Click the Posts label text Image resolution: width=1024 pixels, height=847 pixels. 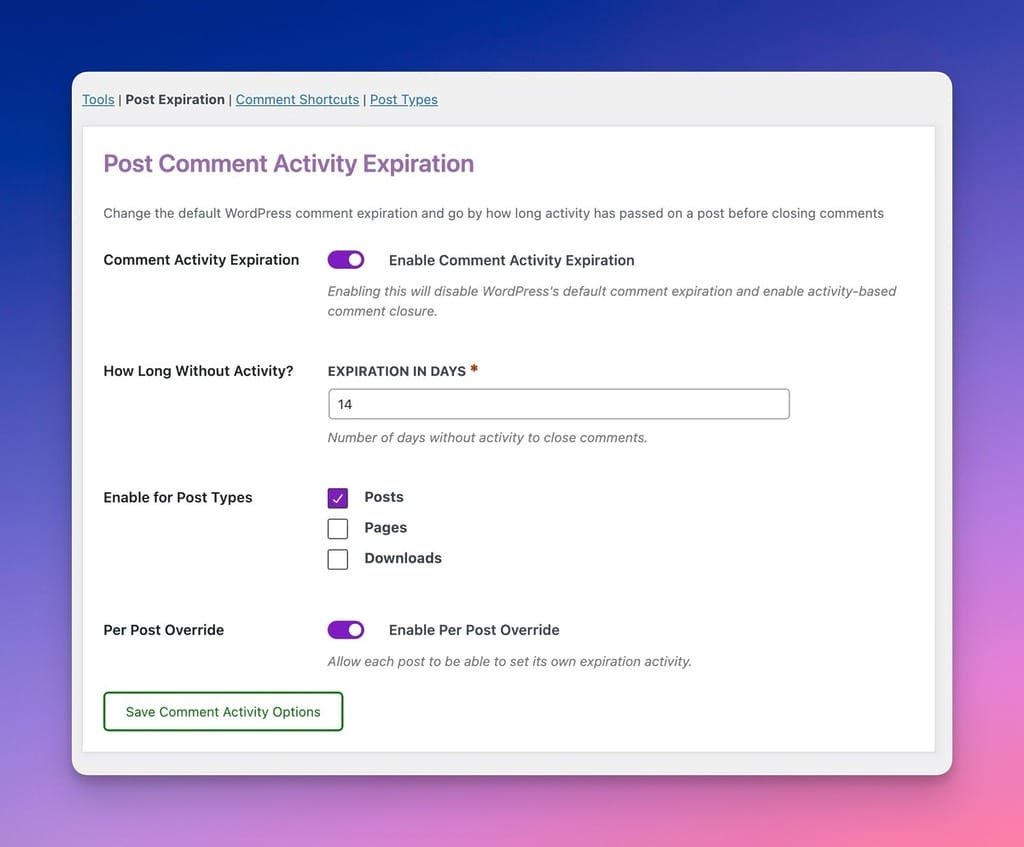(384, 497)
